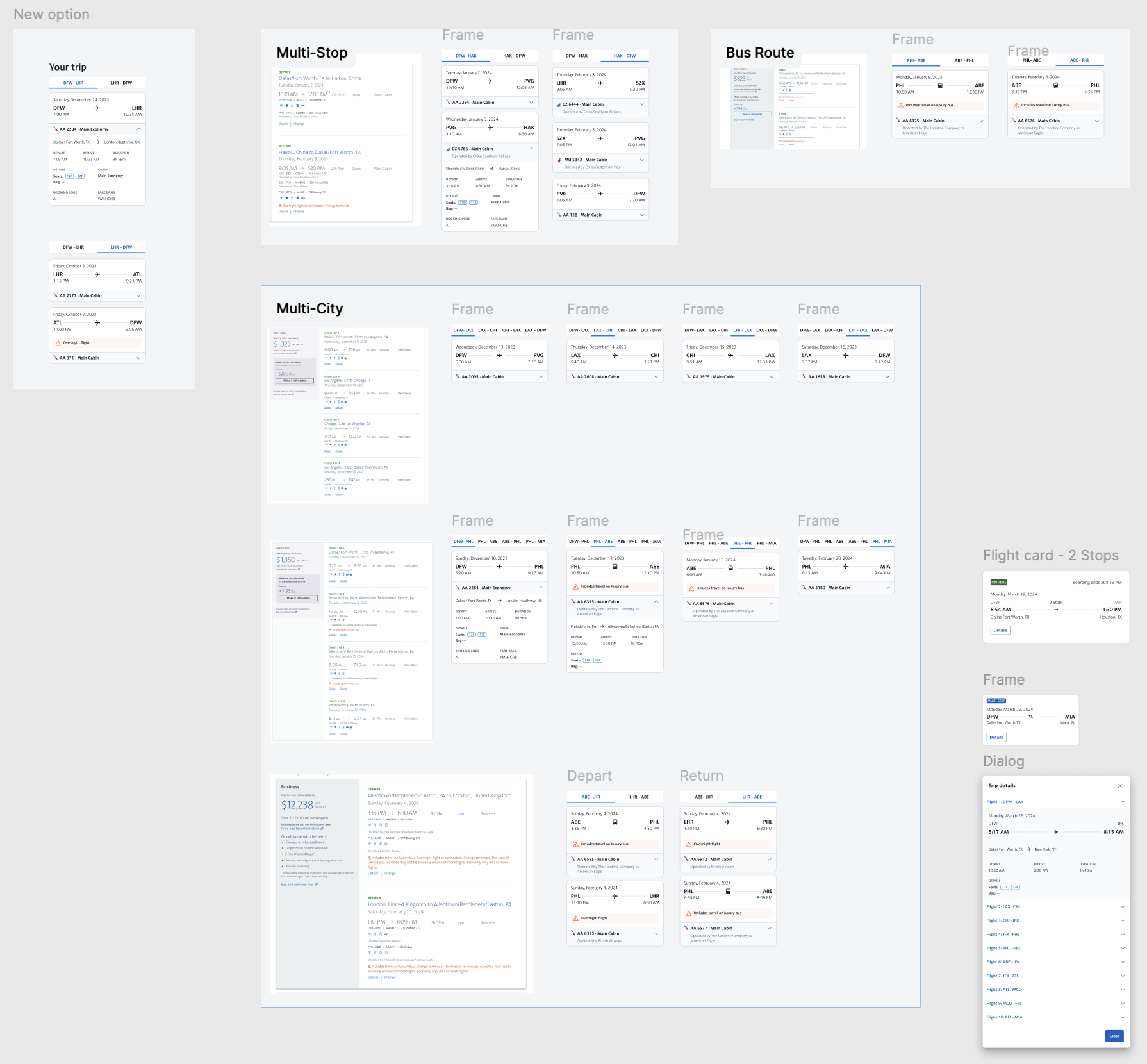Click the blue Close button in dialog
The image size is (1147, 1064).
tap(1114, 1036)
